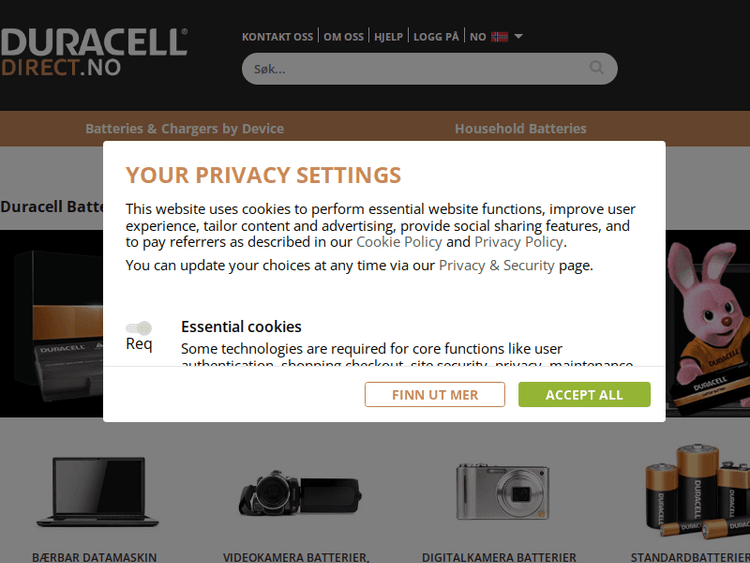Screen dimensions: 750x563
Task: Open the Privacy & Security link
Action: tap(496, 266)
